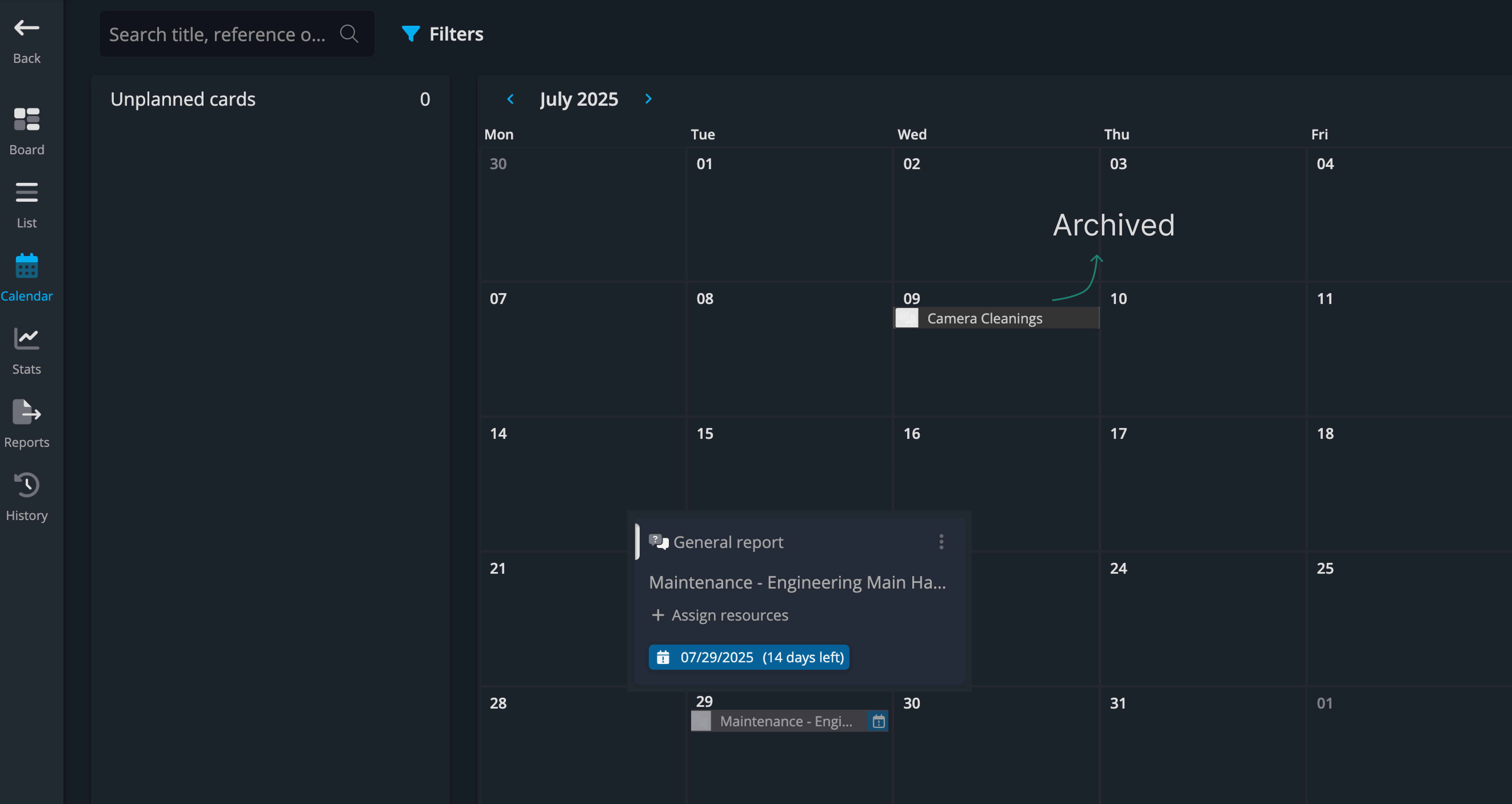
Task: Select the day 01 cell of July
Action: [789, 215]
